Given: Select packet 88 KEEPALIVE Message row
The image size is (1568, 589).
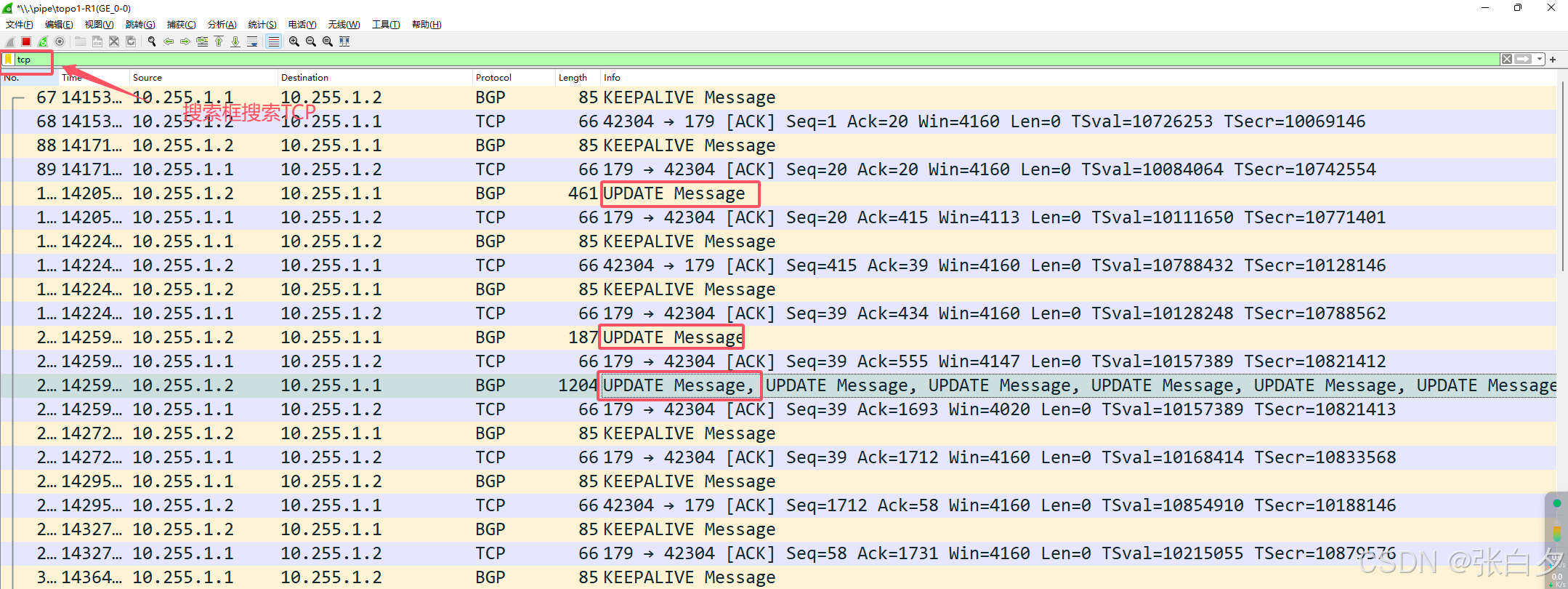Looking at the screenshot, I should click(779, 145).
